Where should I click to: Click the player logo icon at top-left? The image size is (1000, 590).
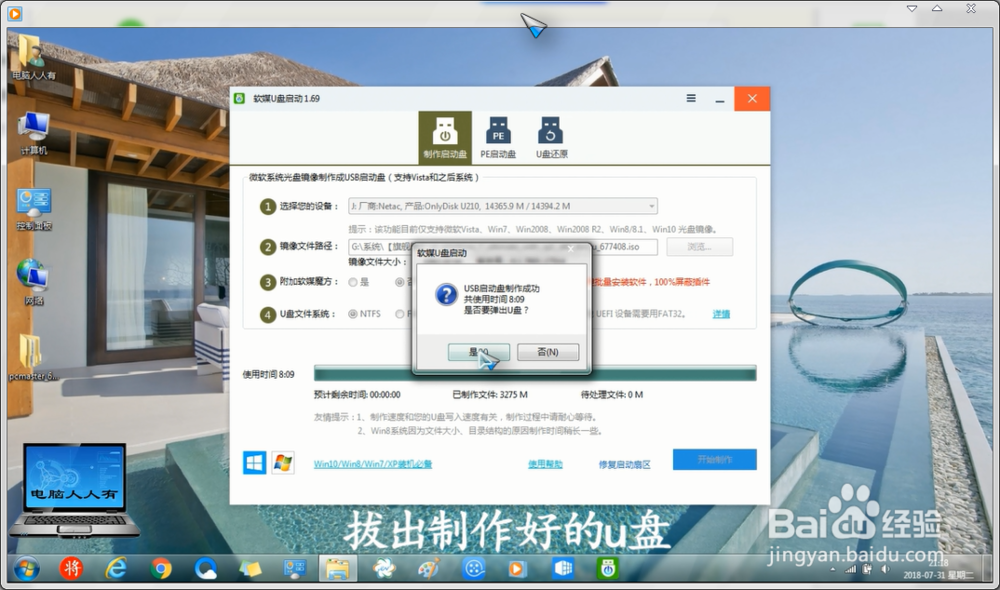[14, 12]
